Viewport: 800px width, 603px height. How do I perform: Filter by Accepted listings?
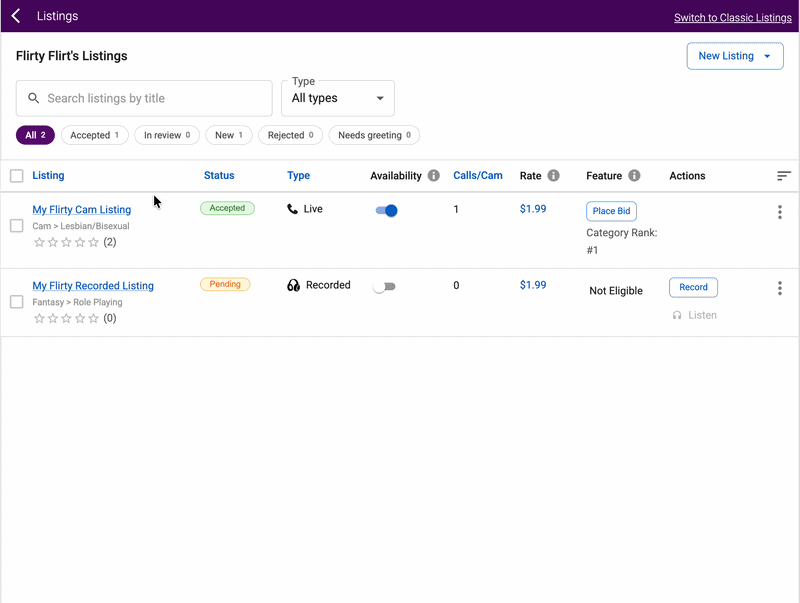tap(94, 135)
